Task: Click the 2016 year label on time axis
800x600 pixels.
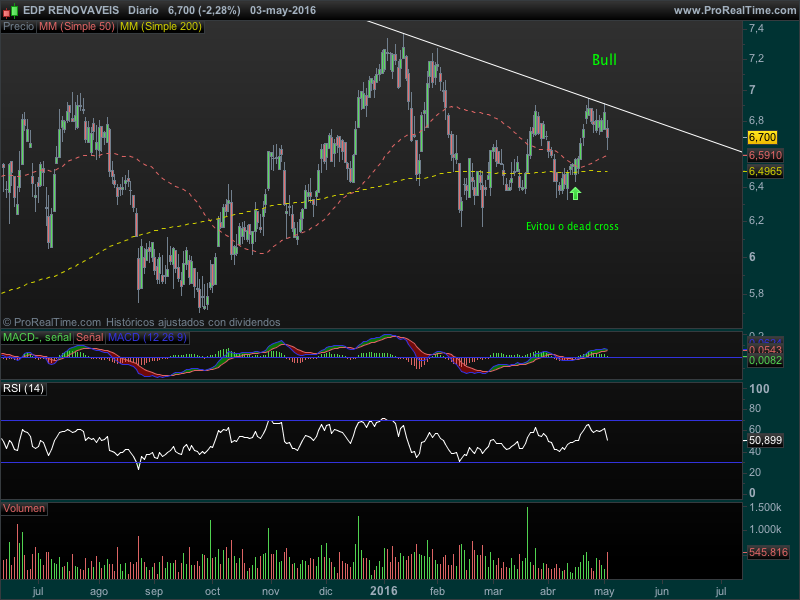Action: [384, 591]
